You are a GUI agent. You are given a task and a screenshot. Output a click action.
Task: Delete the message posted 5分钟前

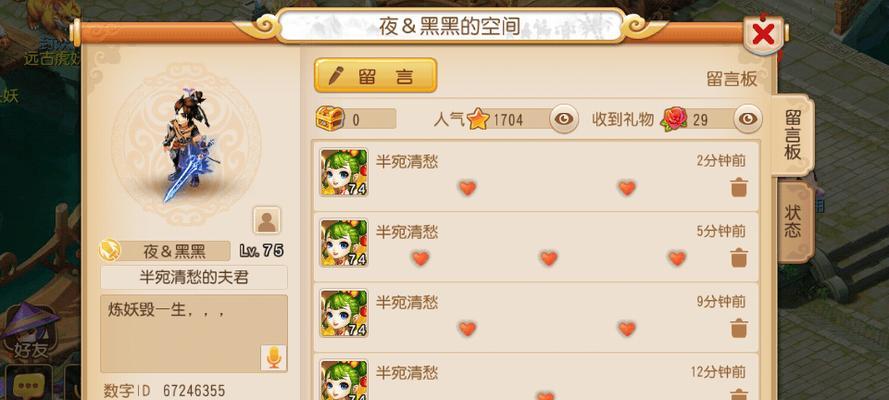click(739, 258)
